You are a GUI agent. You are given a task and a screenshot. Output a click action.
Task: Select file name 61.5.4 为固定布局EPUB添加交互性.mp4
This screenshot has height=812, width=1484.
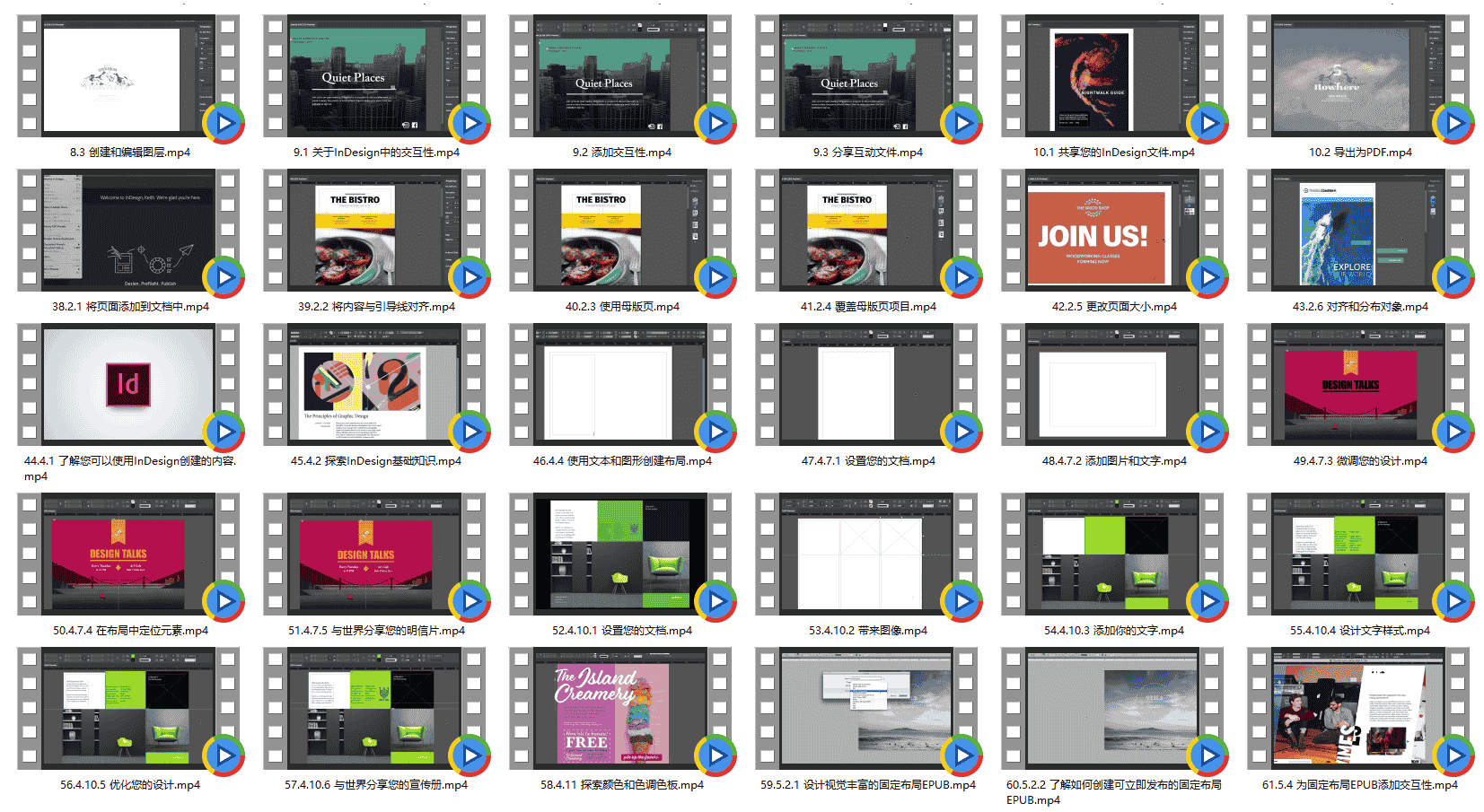click(1359, 785)
